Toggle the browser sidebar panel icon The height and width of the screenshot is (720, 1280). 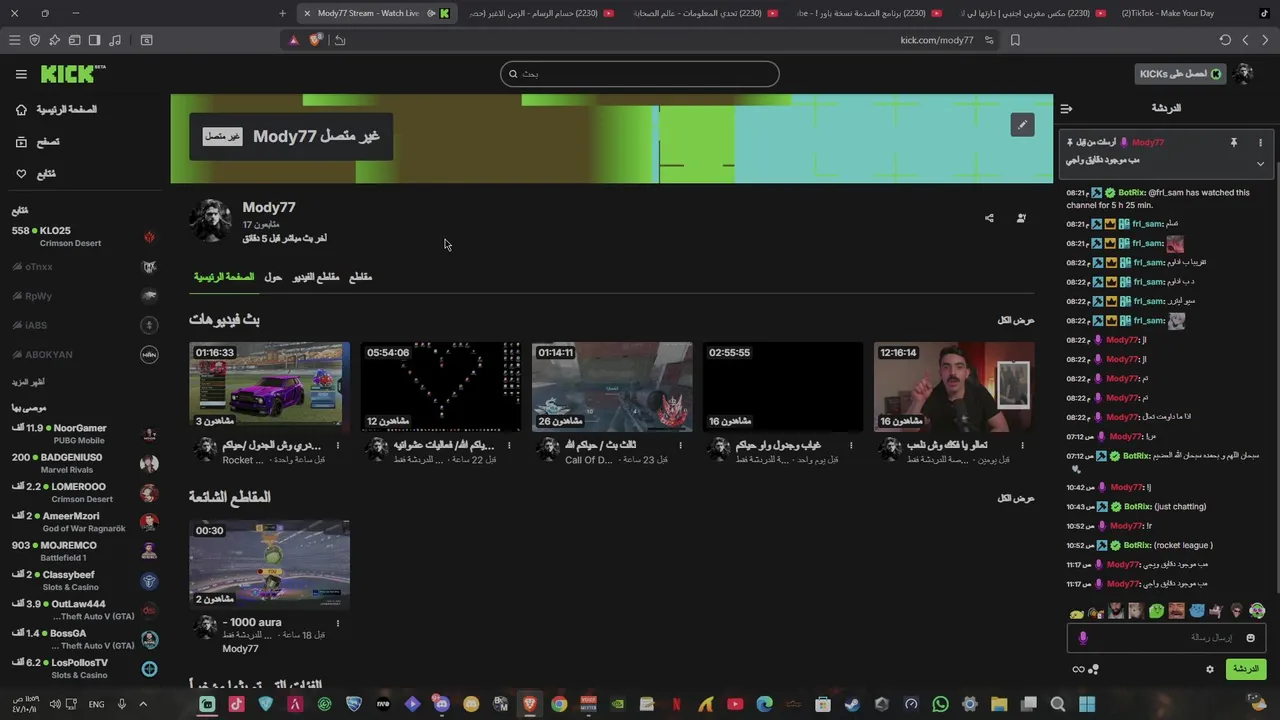94,40
